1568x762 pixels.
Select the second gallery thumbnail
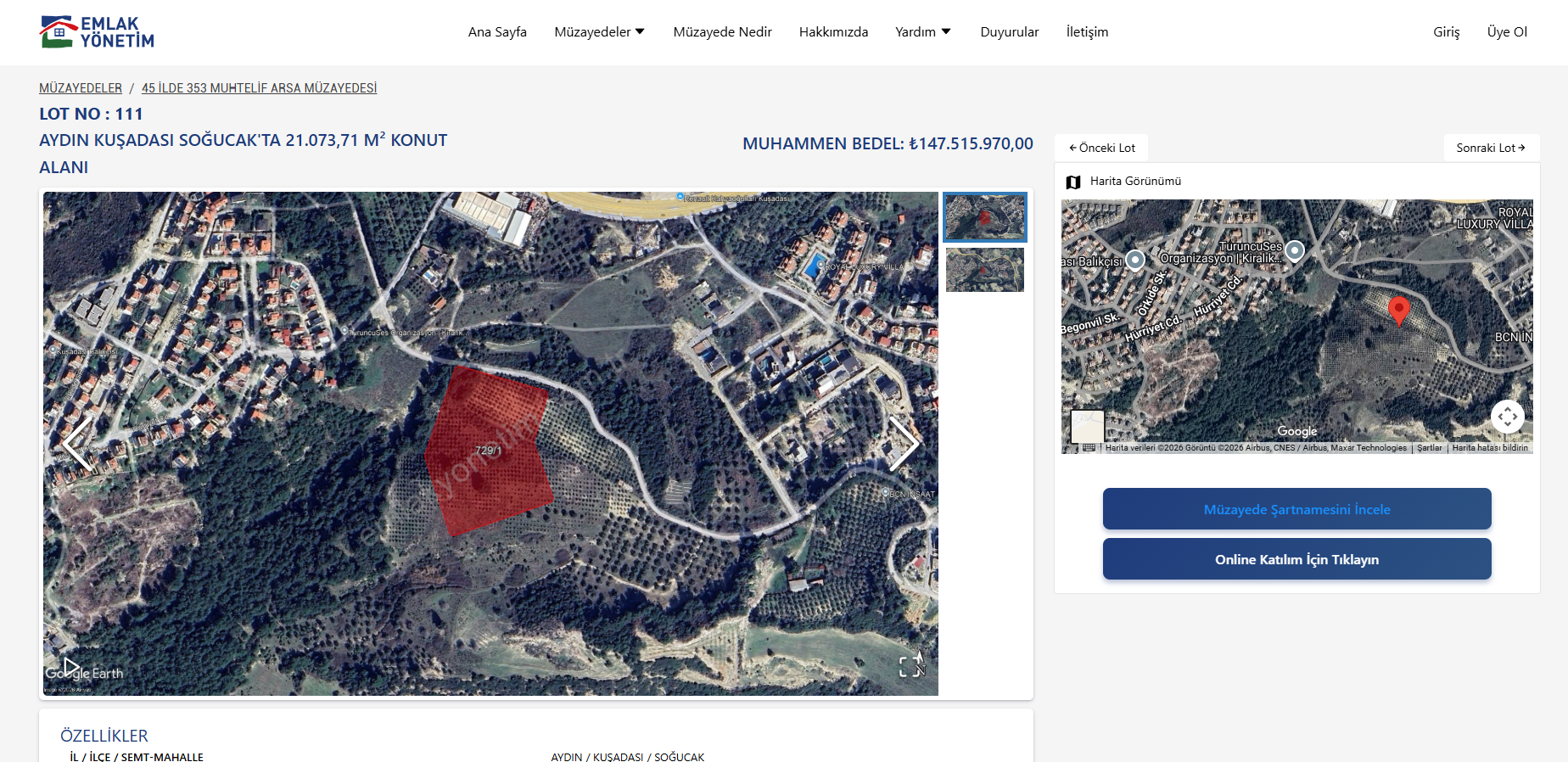(x=984, y=270)
